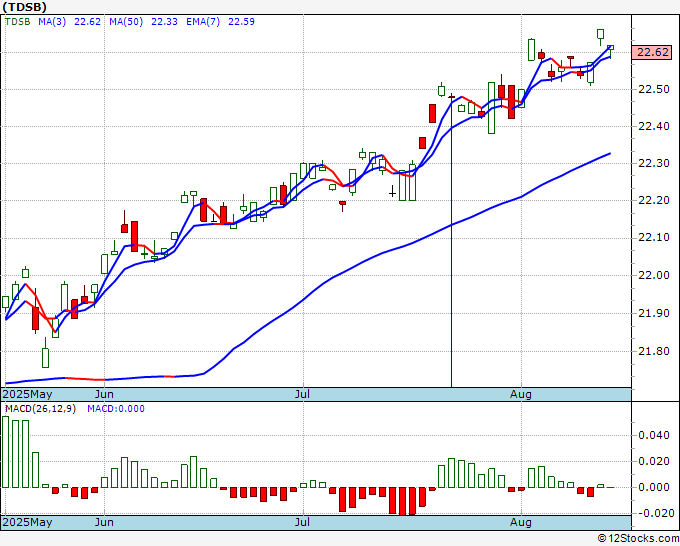The image size is (680, 546).
Task: Click the 0.000 MACD axis label
Action: tap(654, 487)
